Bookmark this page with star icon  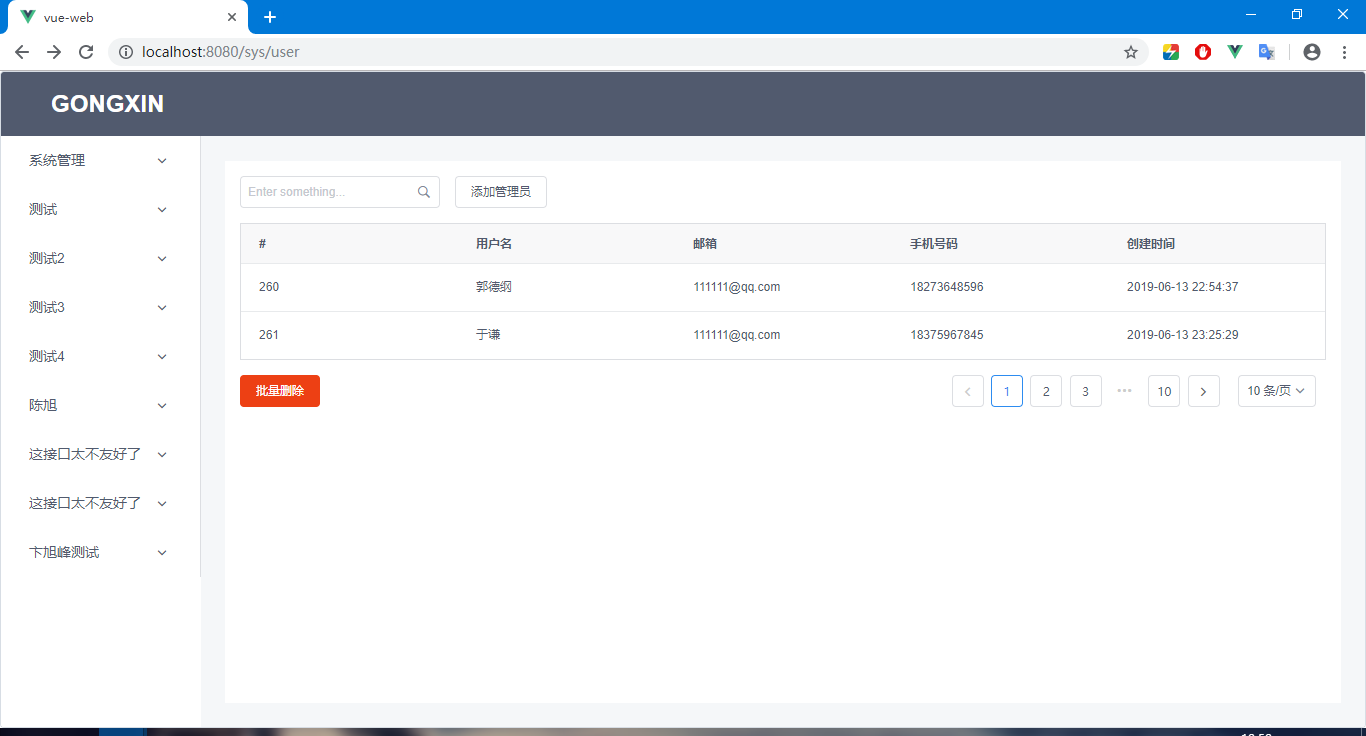(1131, 52)
